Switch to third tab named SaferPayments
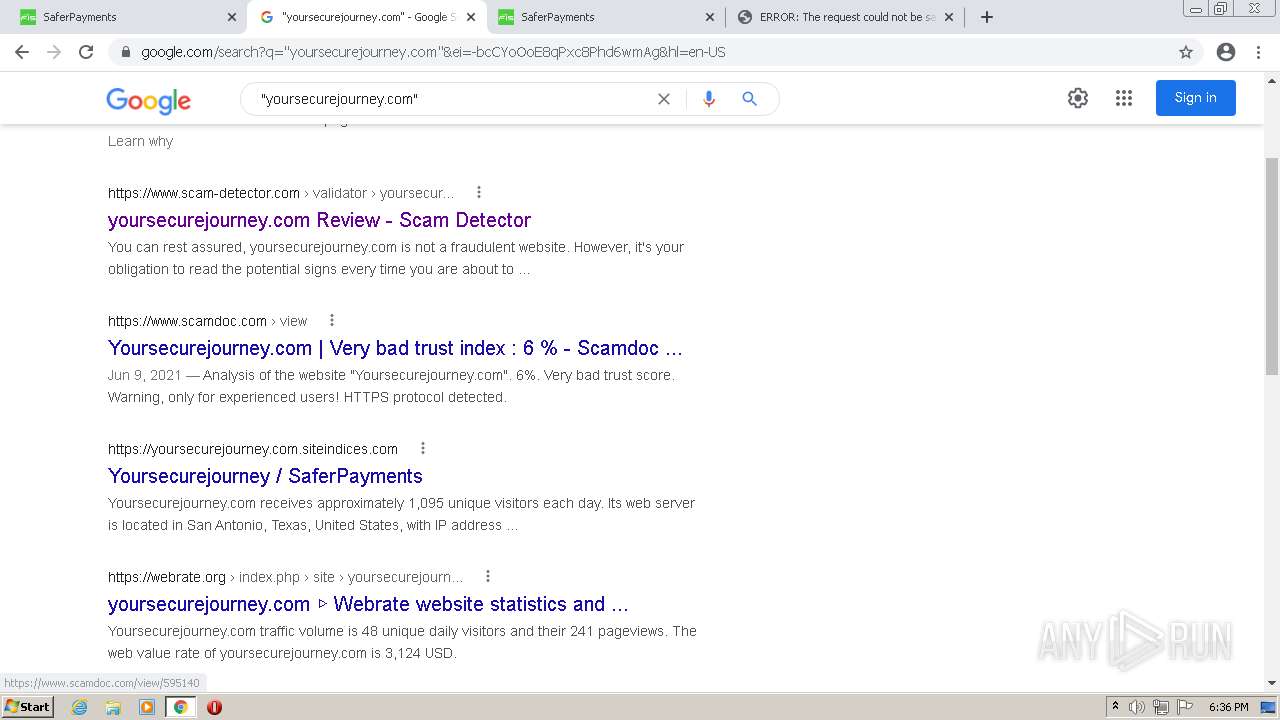 [605, 17]
